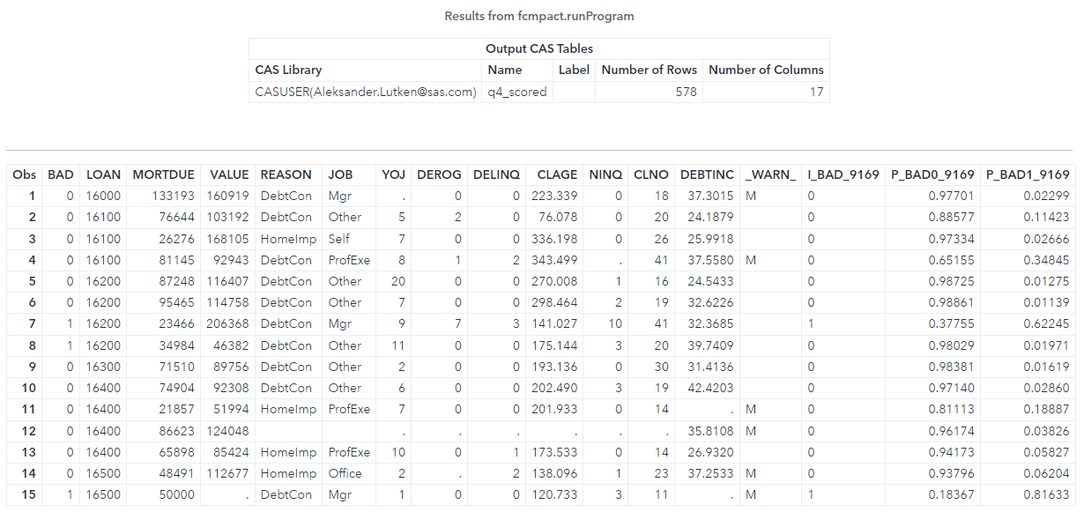Select the REASON column header

286,174
